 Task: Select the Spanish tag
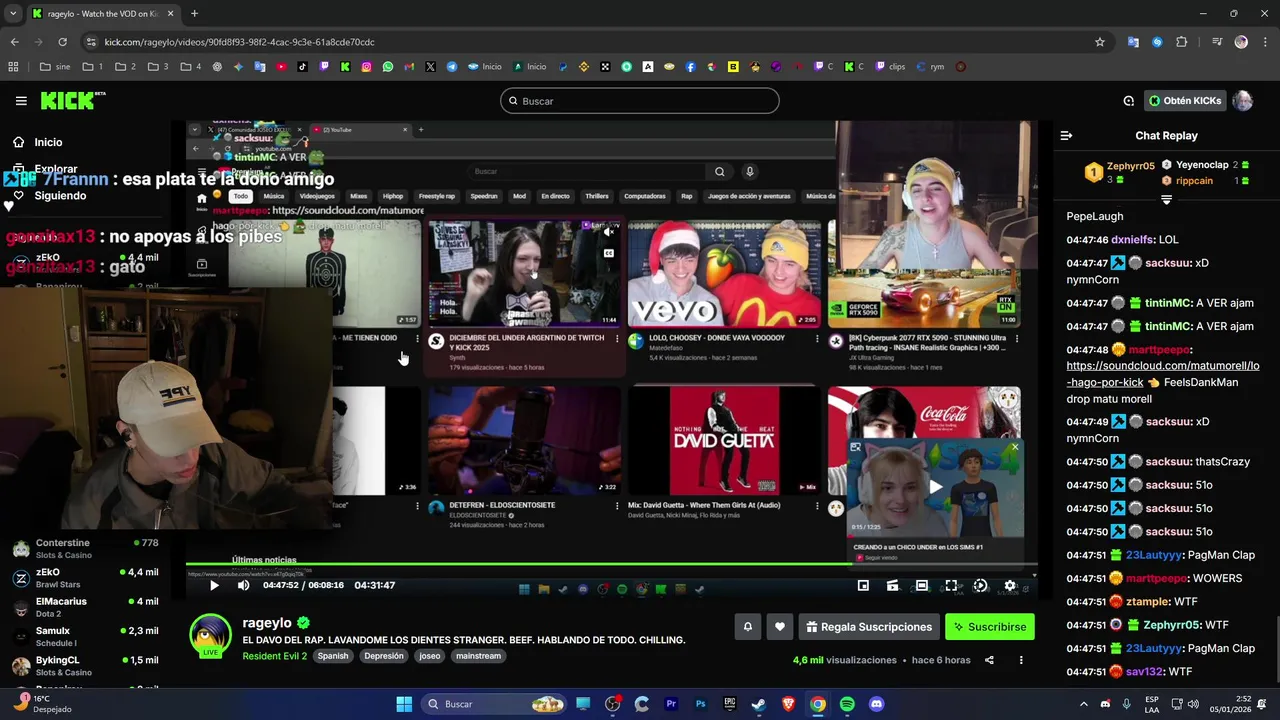click(x=333, y=656)
